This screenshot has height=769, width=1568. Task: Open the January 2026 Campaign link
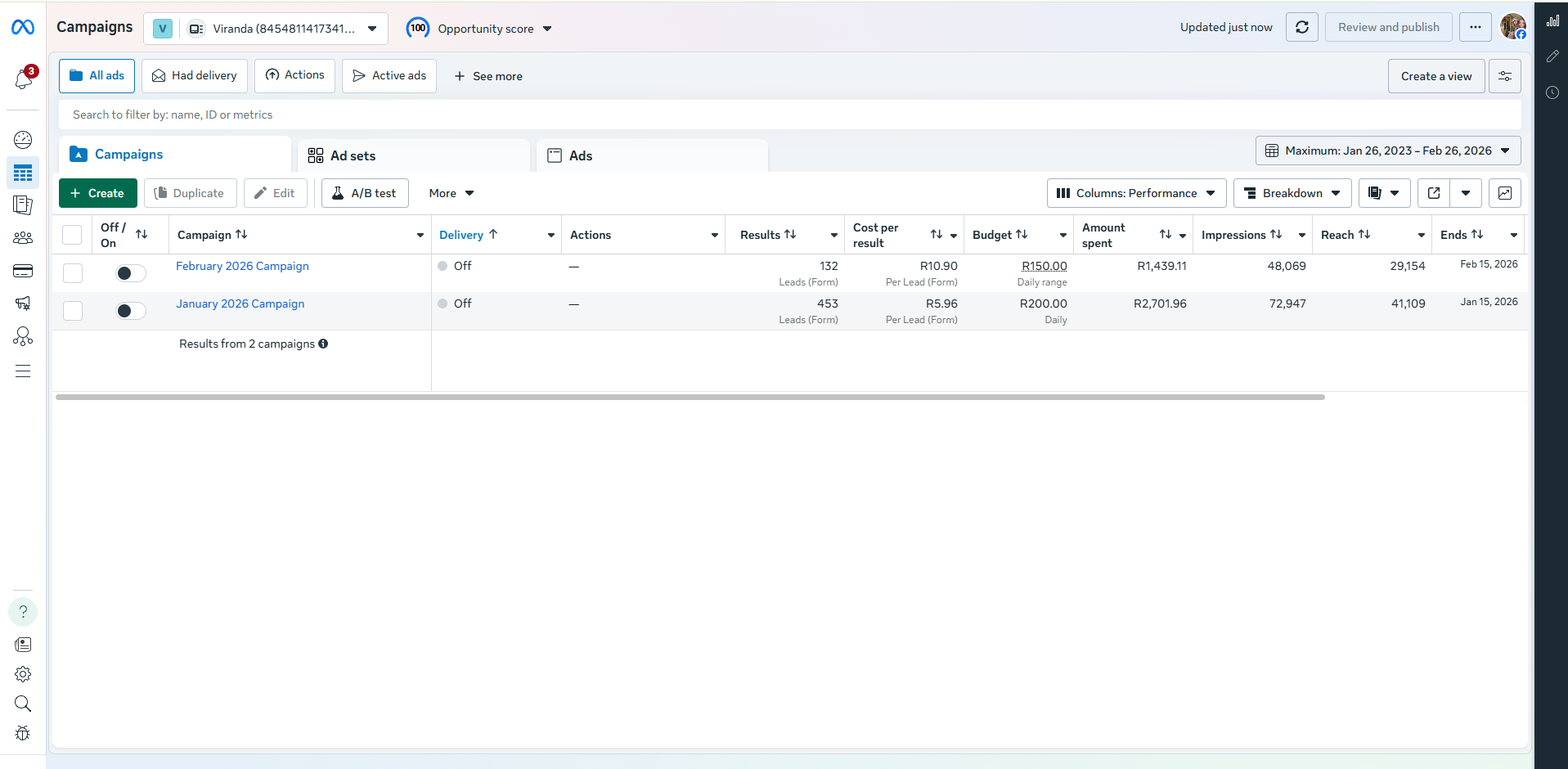pos(240,304)
